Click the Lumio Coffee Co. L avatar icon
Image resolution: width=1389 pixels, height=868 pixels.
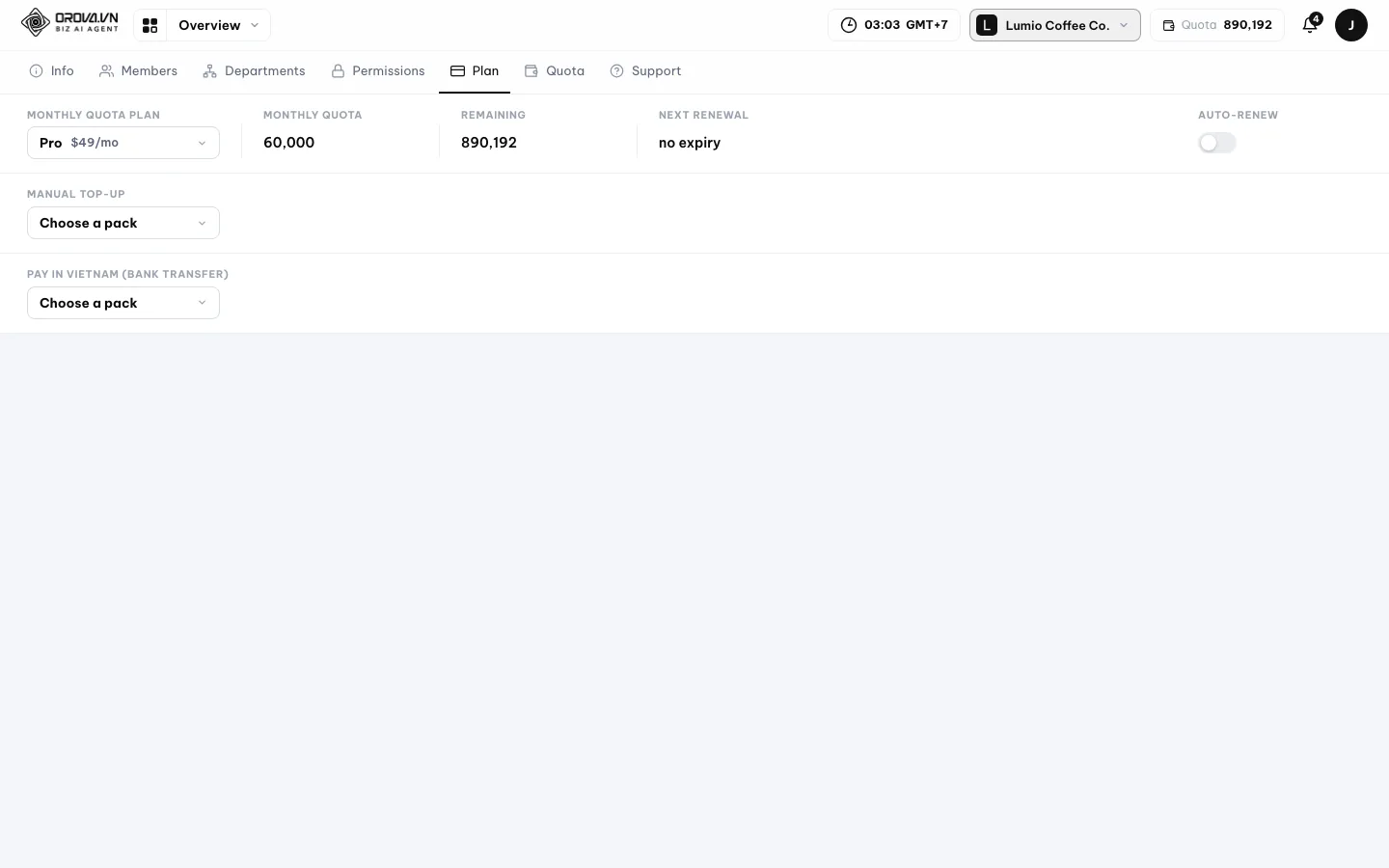pos(986,25)
